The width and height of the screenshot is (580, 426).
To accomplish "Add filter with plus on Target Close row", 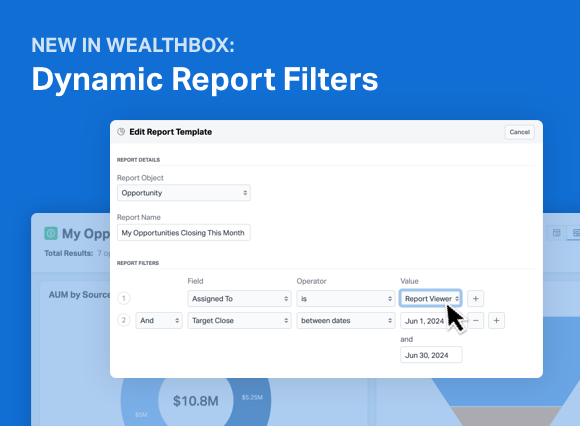I will pos(496,321).
